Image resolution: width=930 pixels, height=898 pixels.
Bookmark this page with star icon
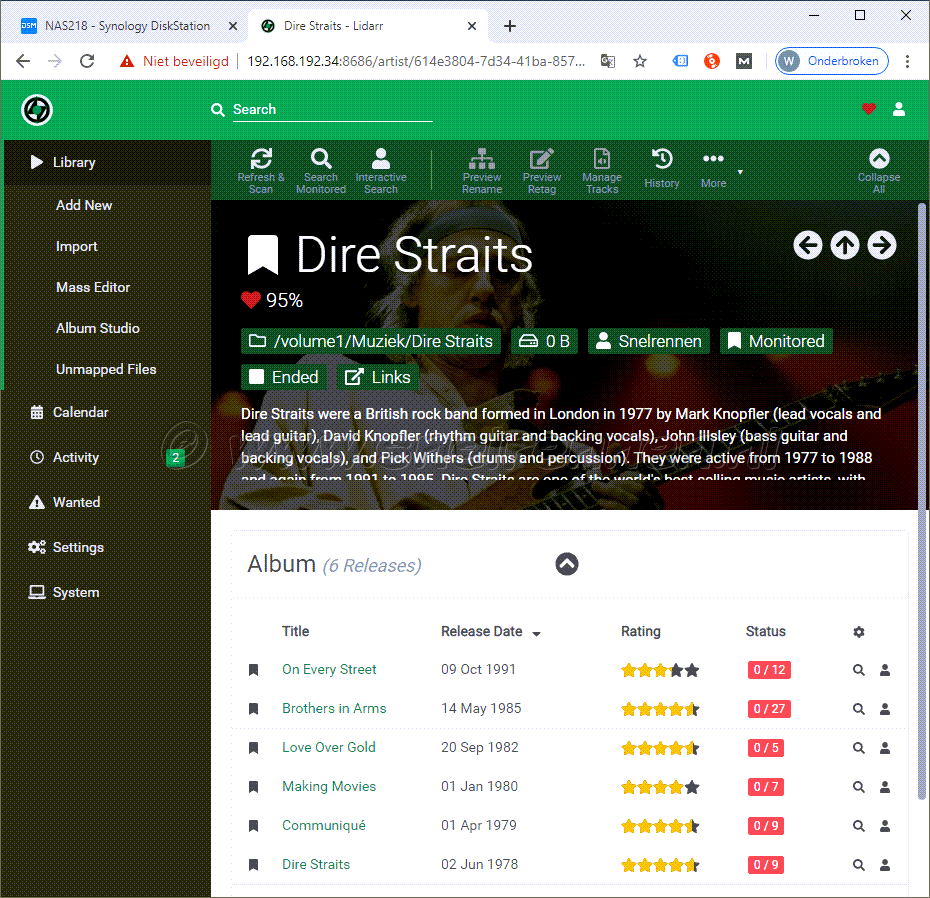click(640, 61)
